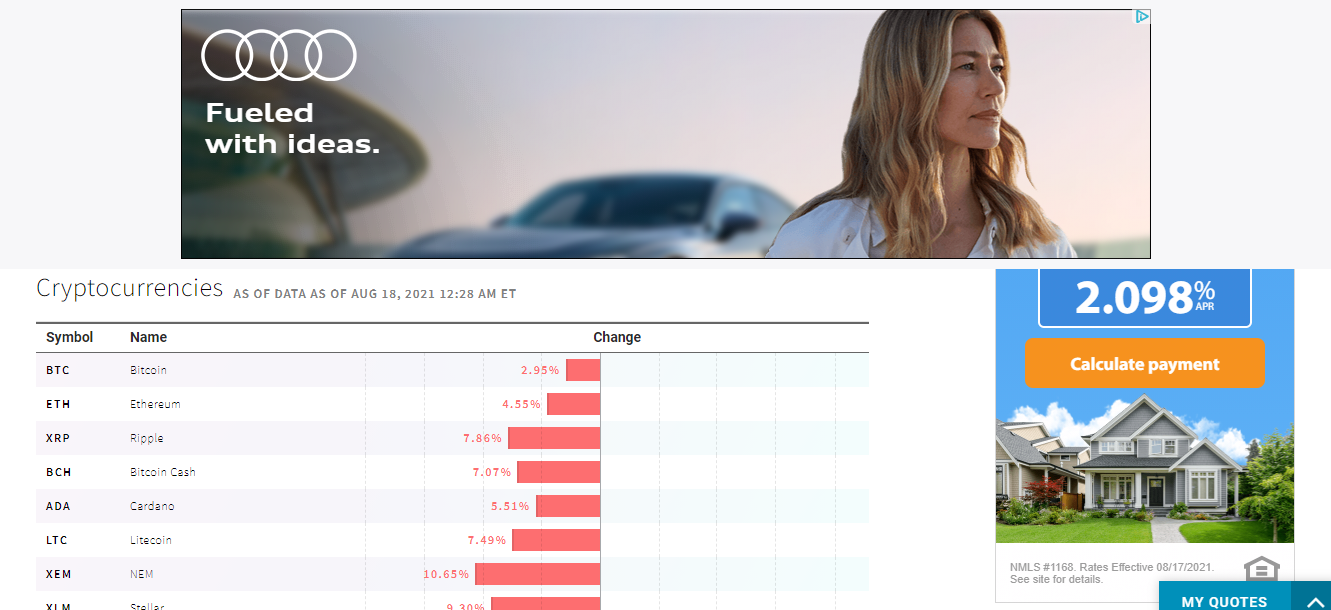Open the MY QUOTES tab
1331x610 pixels.
(1223, 601)
